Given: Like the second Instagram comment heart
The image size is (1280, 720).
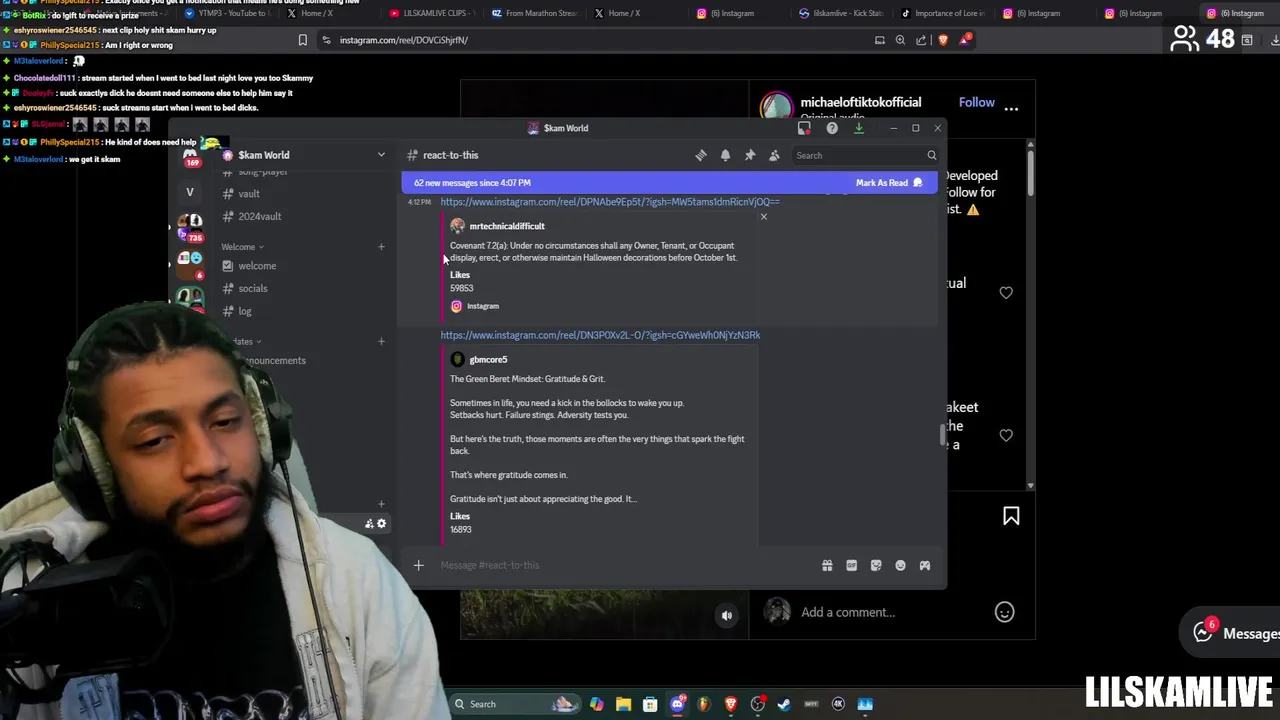Looking at the screenshot, I should pos(1006,435).
